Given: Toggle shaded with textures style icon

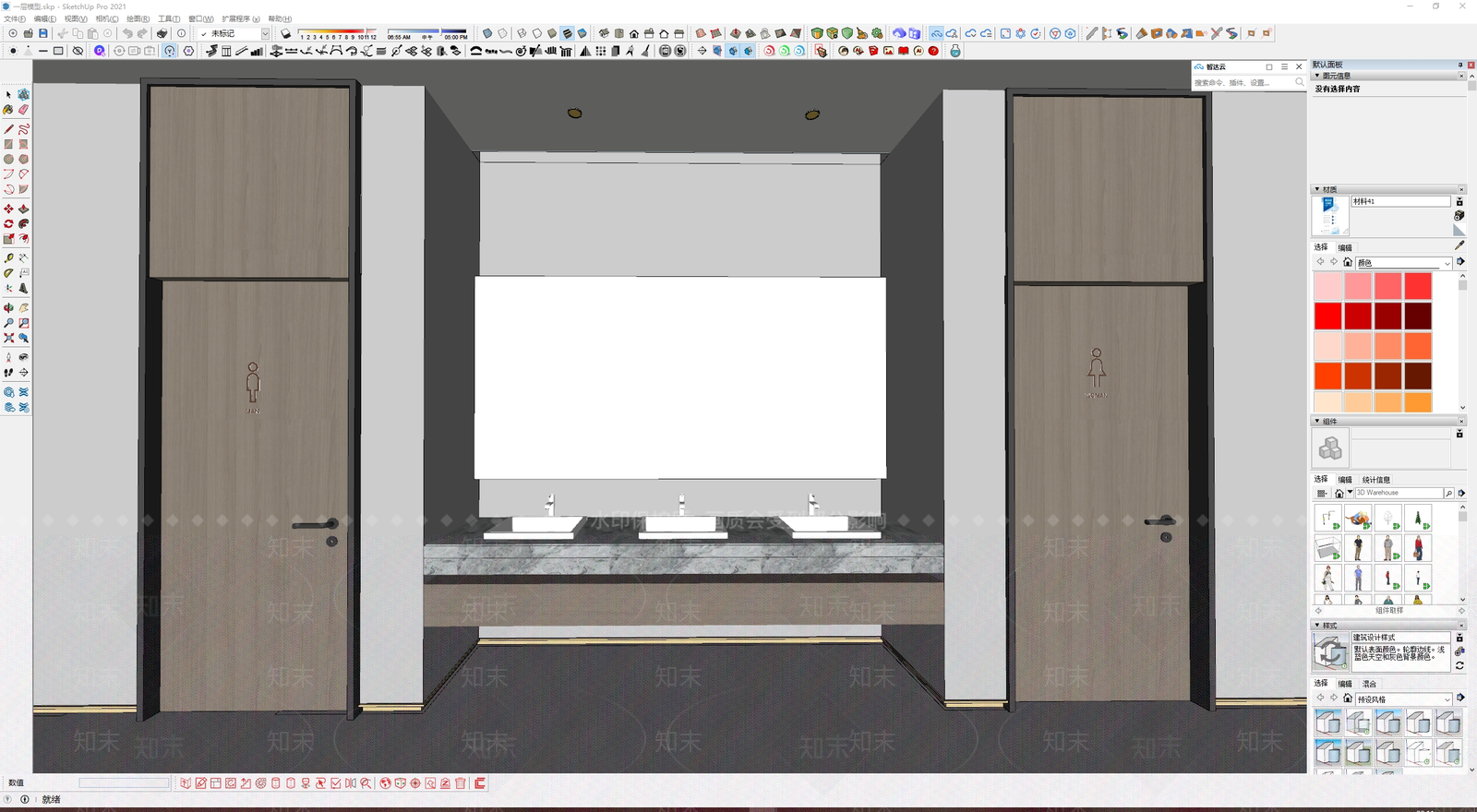Looking at the screenshot, I should (x=567, y=33).
